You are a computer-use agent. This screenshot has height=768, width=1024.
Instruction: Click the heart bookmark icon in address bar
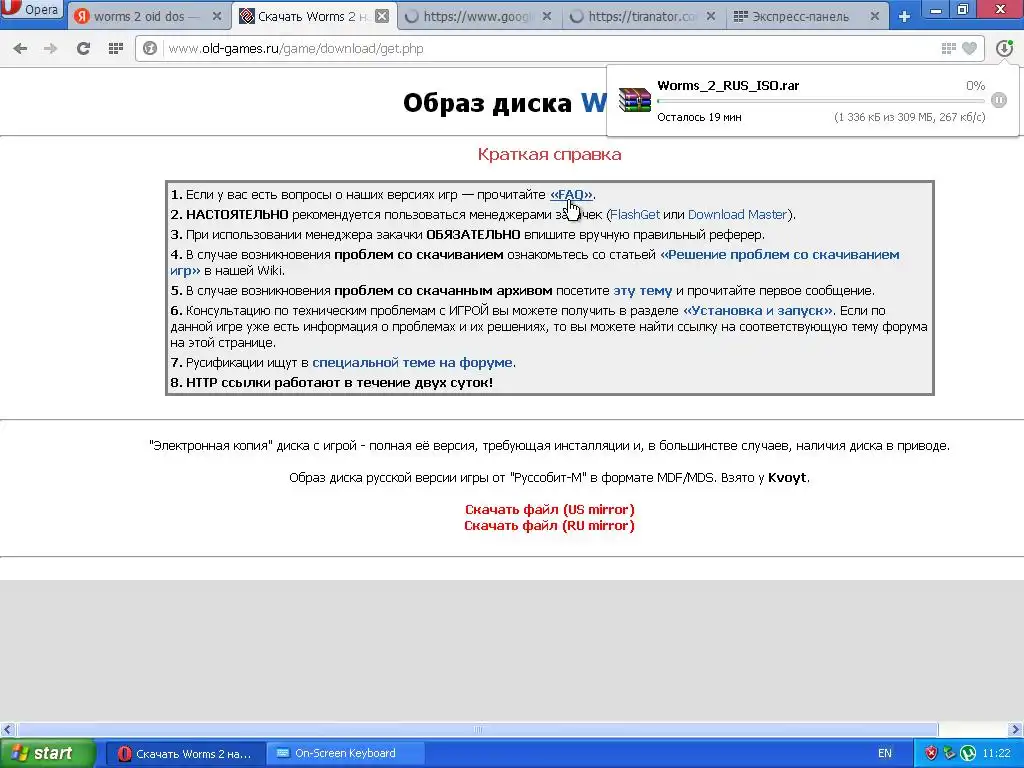(x=970, y=48)
